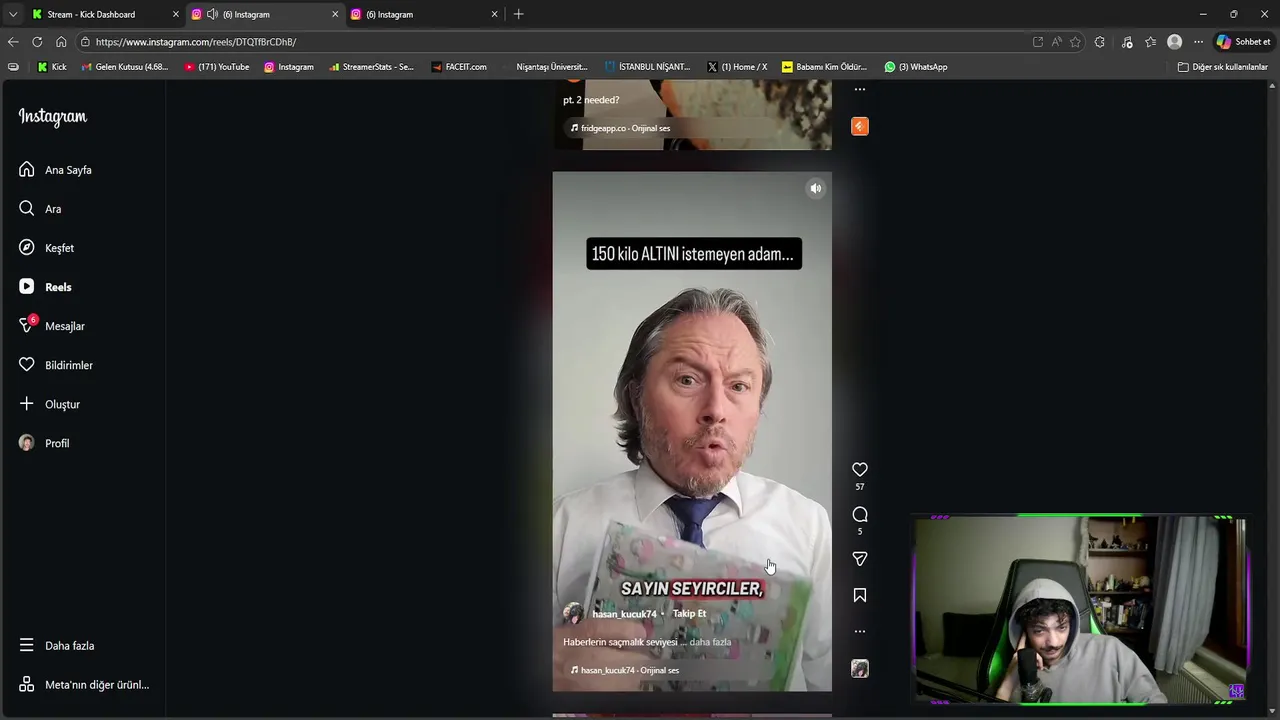The height and width of the screenshot is (720, 1280).
Task: Open the media control icon in the toolbar
Action: click(x=1127, y=42)
